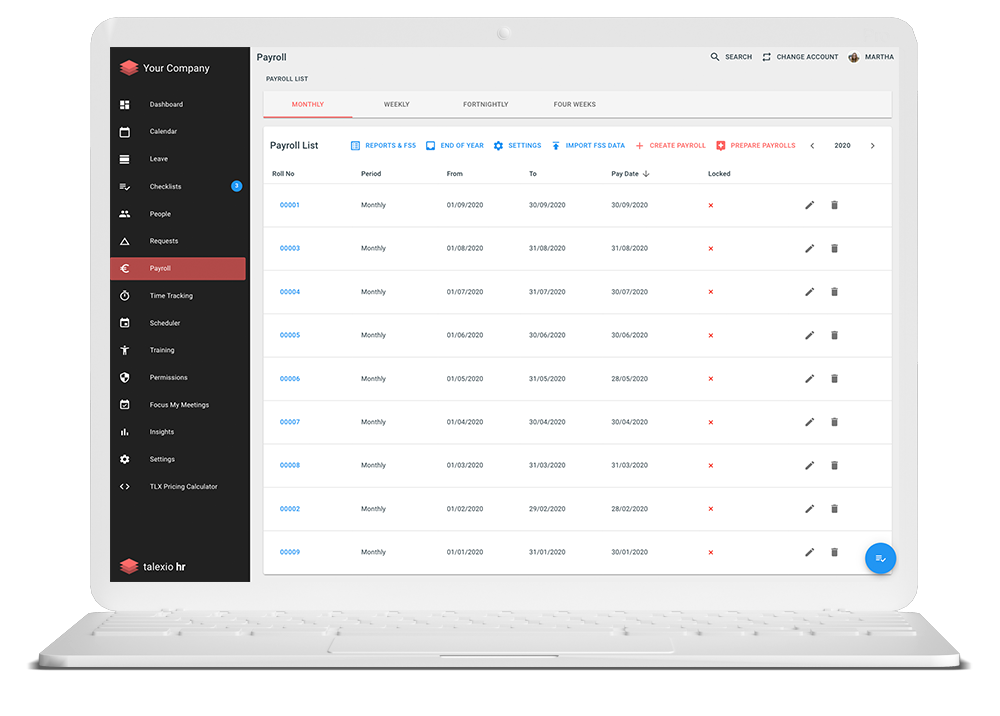
Task: Open Reports & FSS
Action: [x=383, y=145]
